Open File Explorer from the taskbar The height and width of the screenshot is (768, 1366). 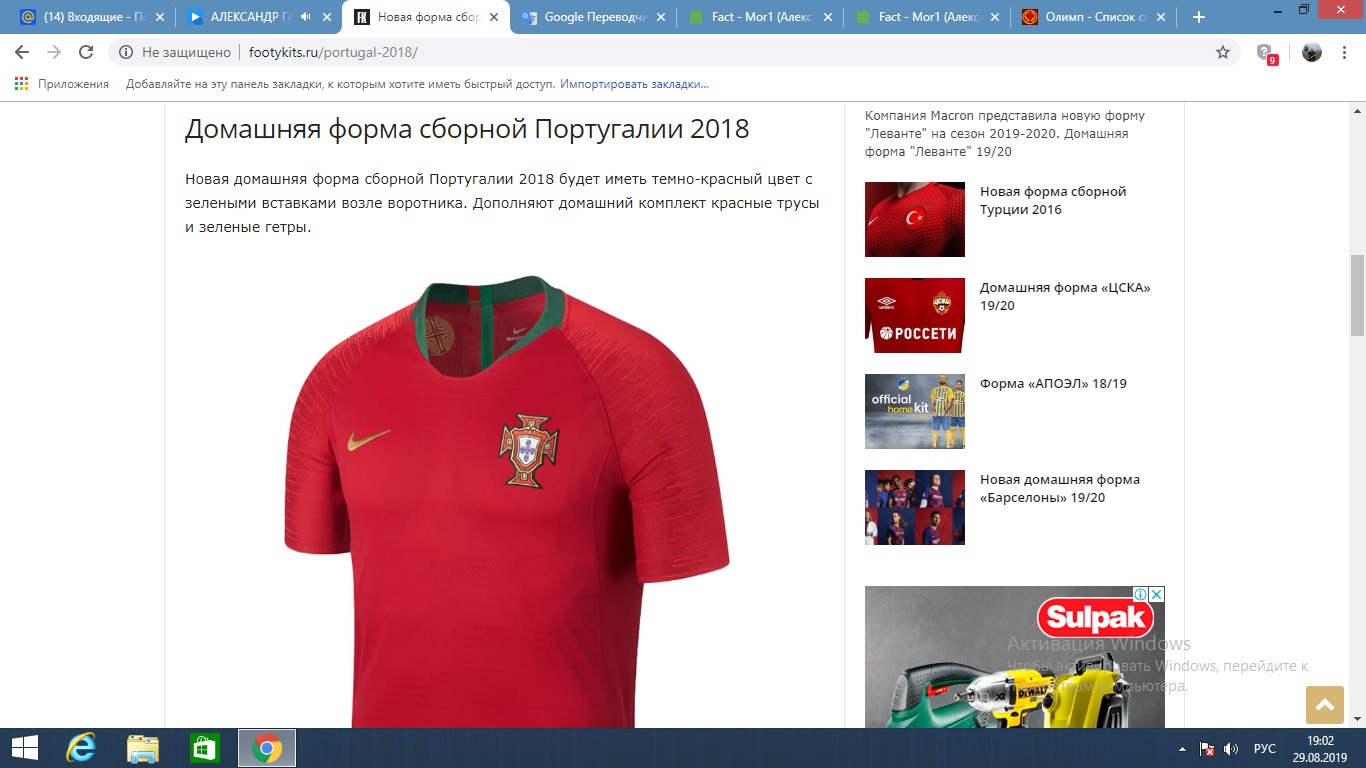[143, 748]
